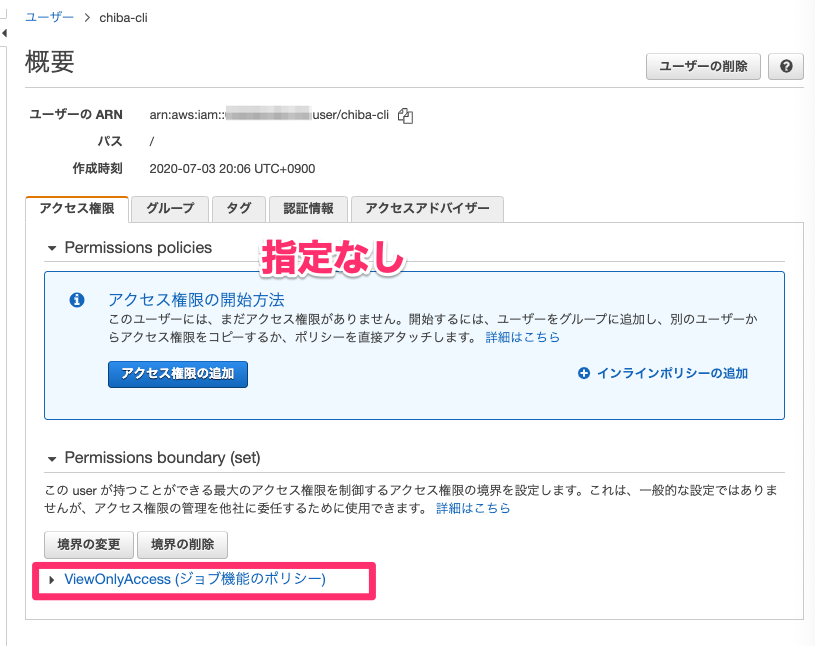The width and height of the screenshot is (815, 646).
Task: Click the ユーザーの削除 button
Action: click(703, 66)
